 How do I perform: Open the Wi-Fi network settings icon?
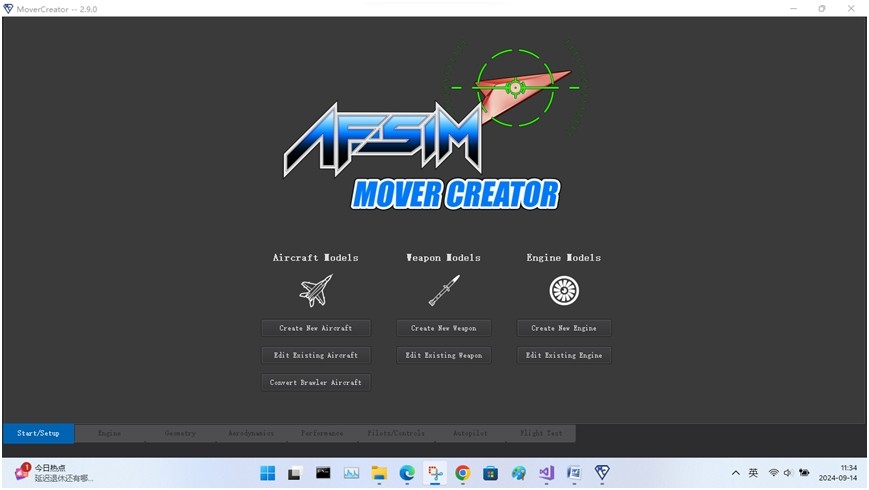(x=774, y=473)
